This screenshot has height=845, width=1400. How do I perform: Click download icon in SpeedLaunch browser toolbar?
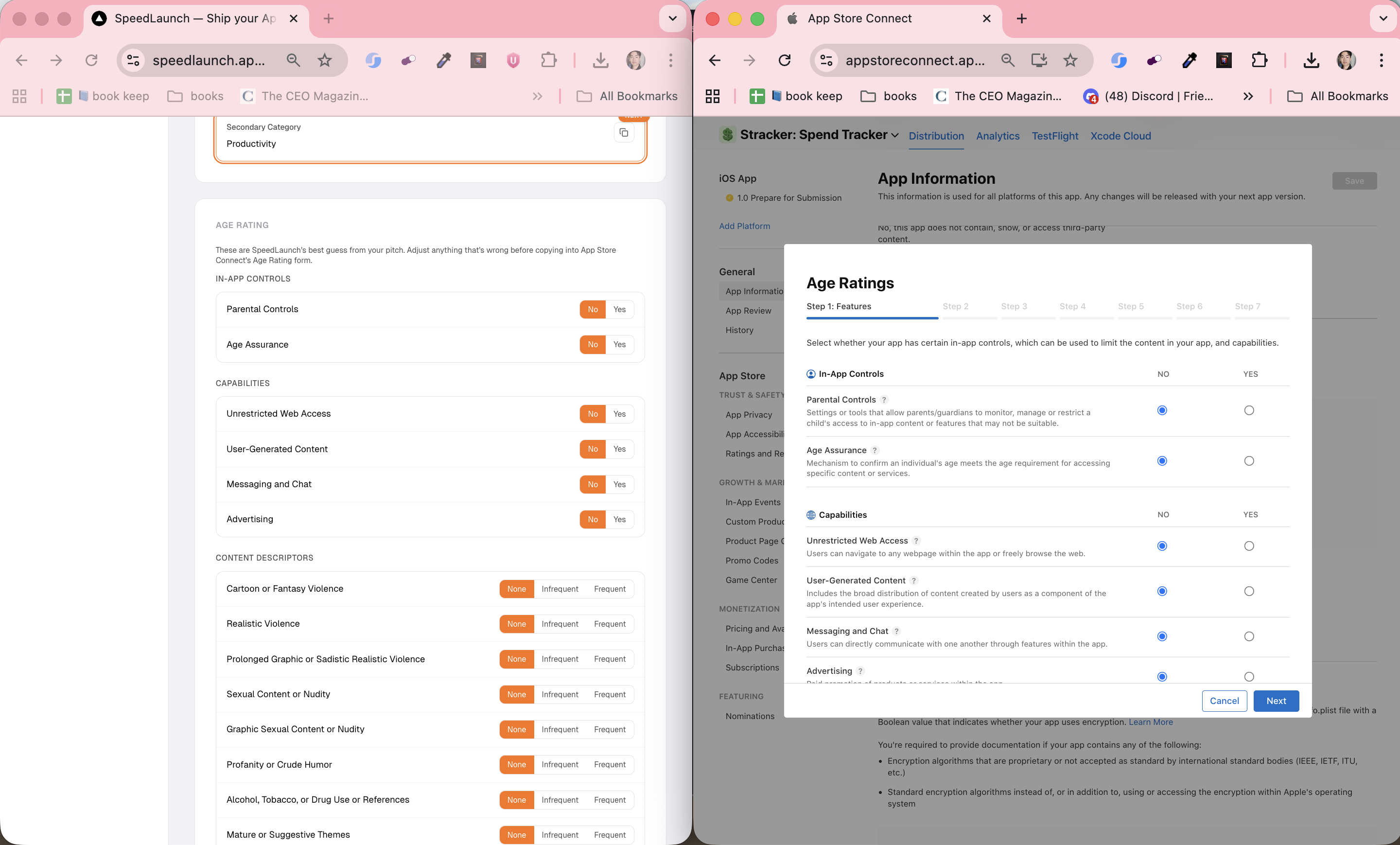(600, 60)
